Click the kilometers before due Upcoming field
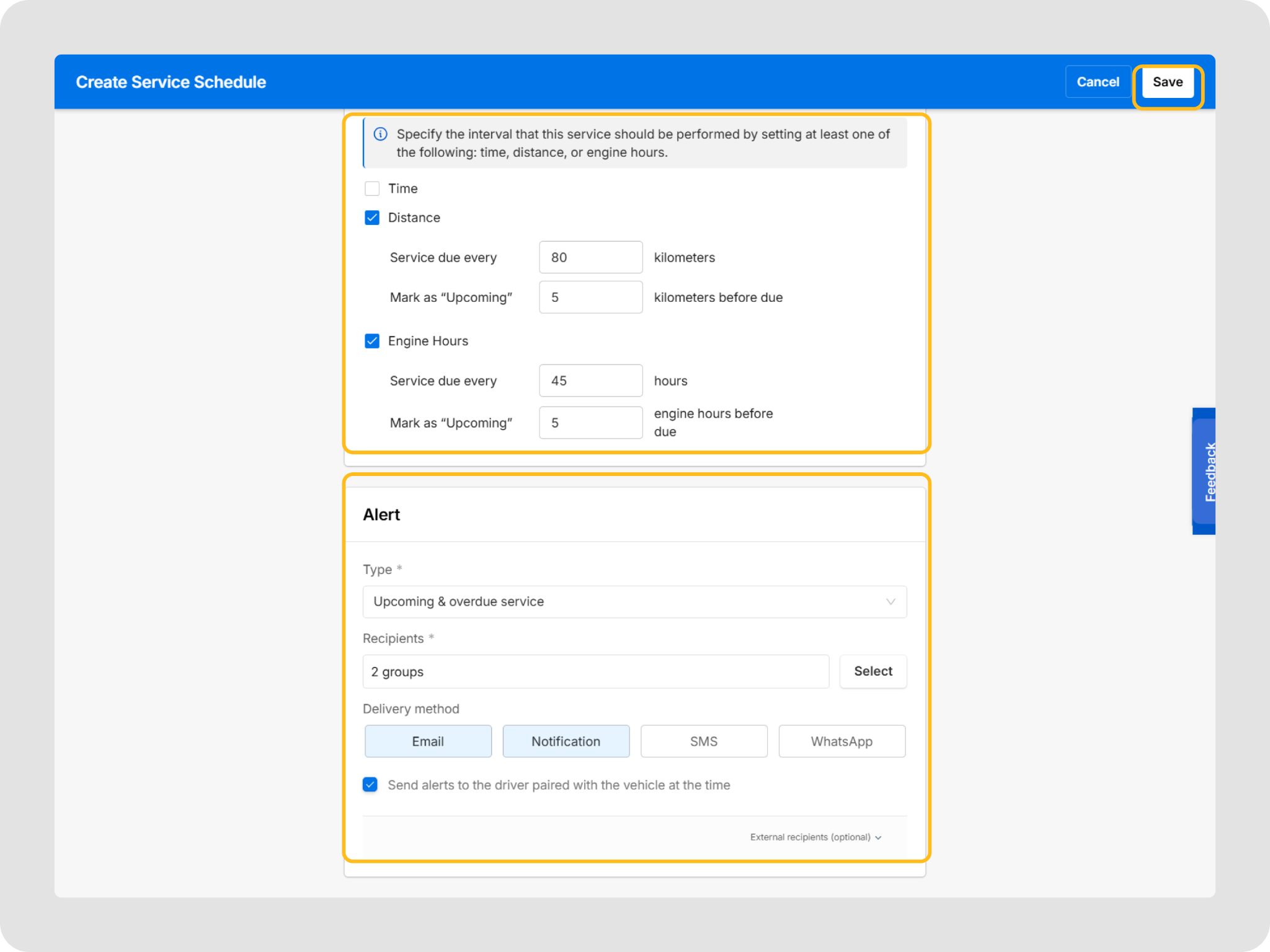Viewport: 1270px width, 952px height. [x=590, y=297]
